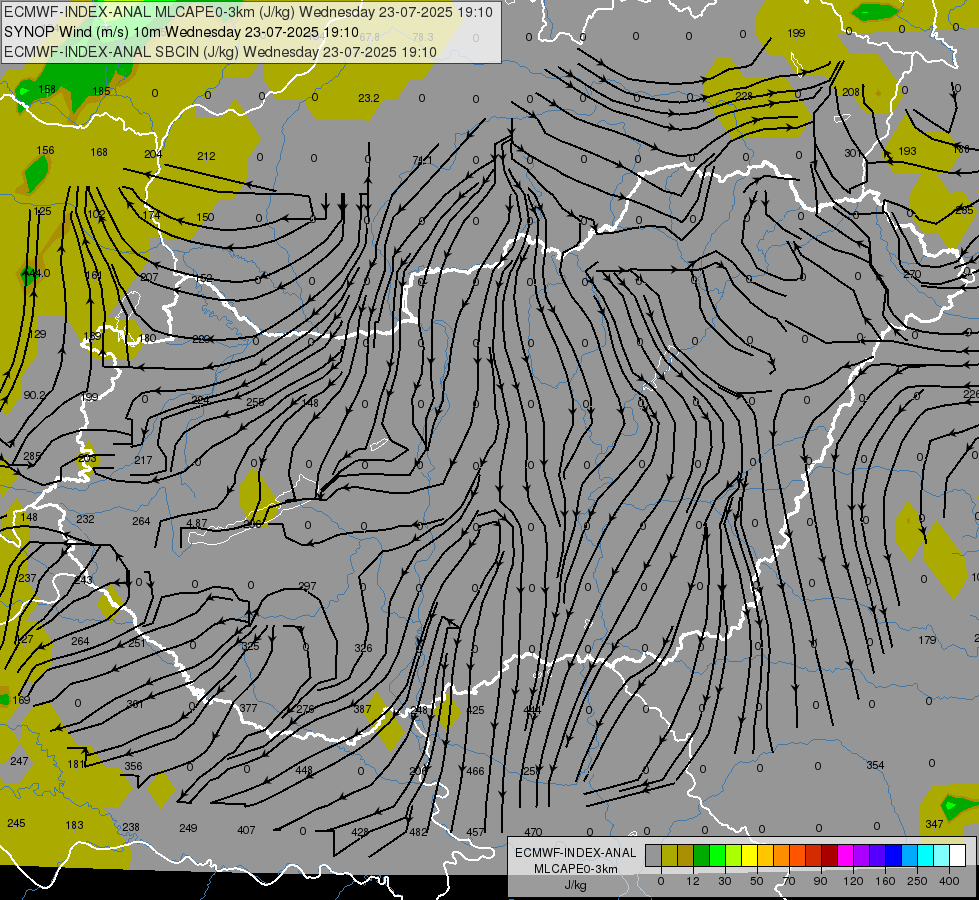Click the dark green legend swatch above 12
Screen dimensions: 979x900
tap(702, 856)
